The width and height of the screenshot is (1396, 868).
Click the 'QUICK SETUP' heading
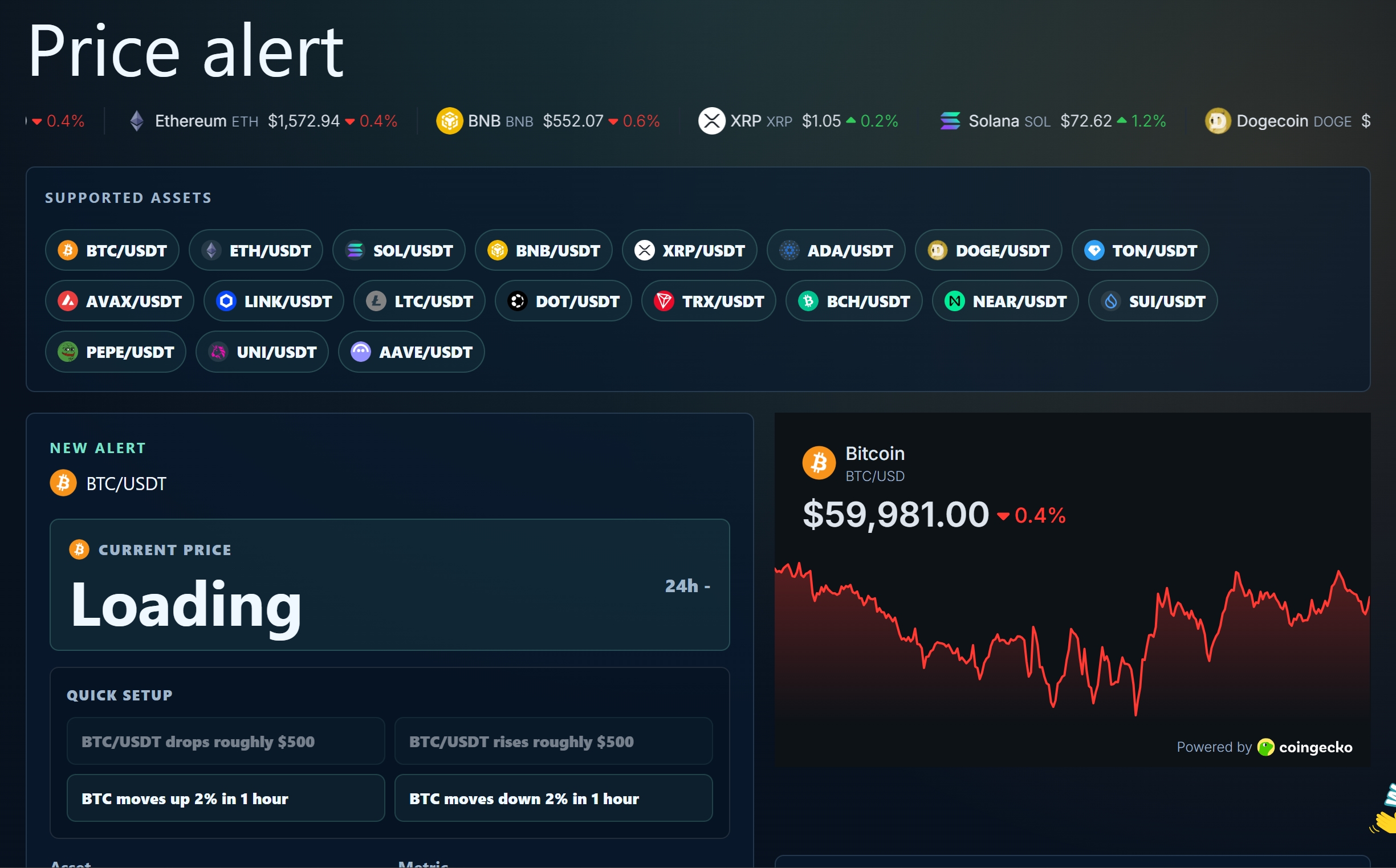pyautogui.click(x=119, y=695)
